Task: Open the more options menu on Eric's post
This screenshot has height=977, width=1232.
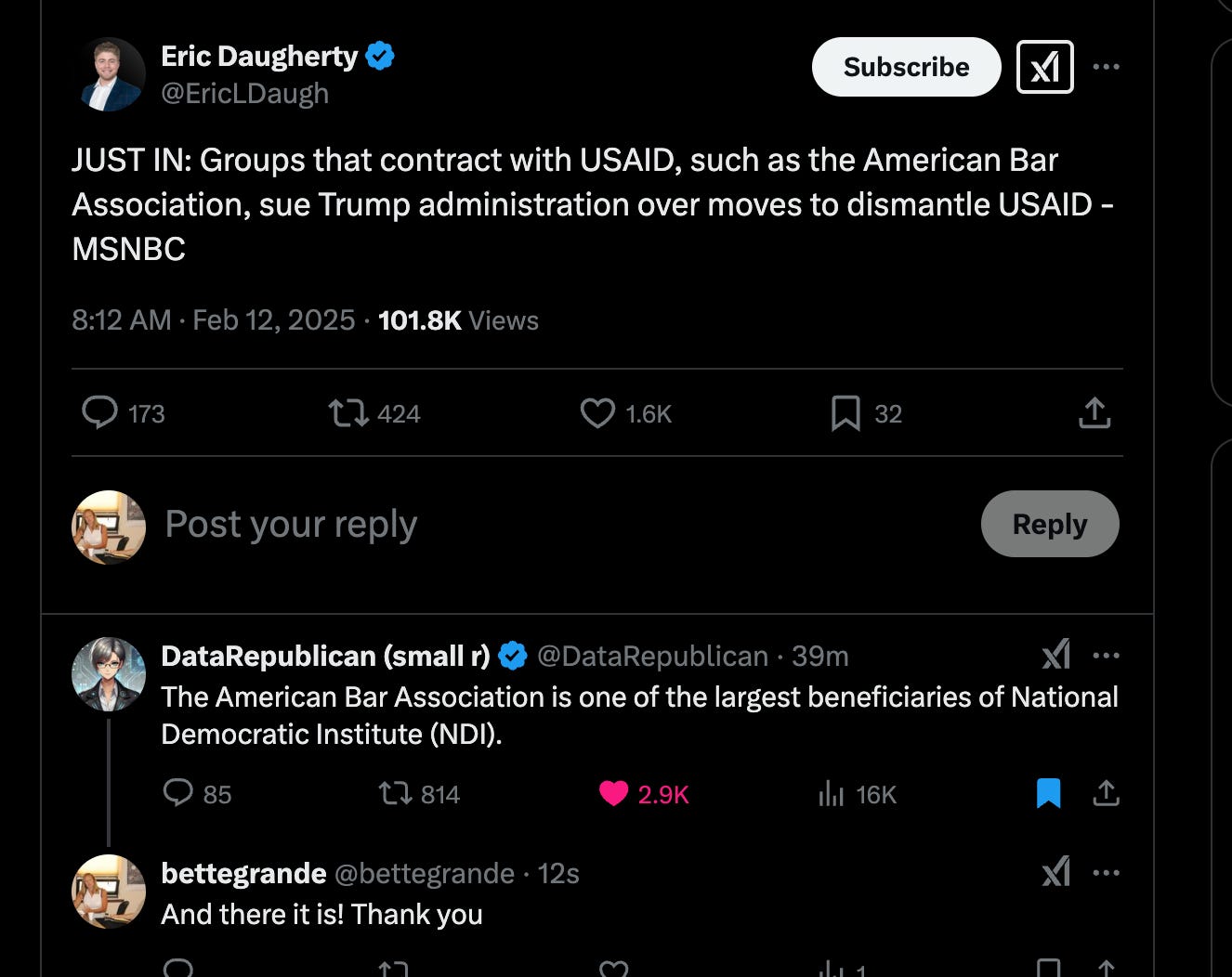Action: pyautogui.click(x=1107, y=67)
